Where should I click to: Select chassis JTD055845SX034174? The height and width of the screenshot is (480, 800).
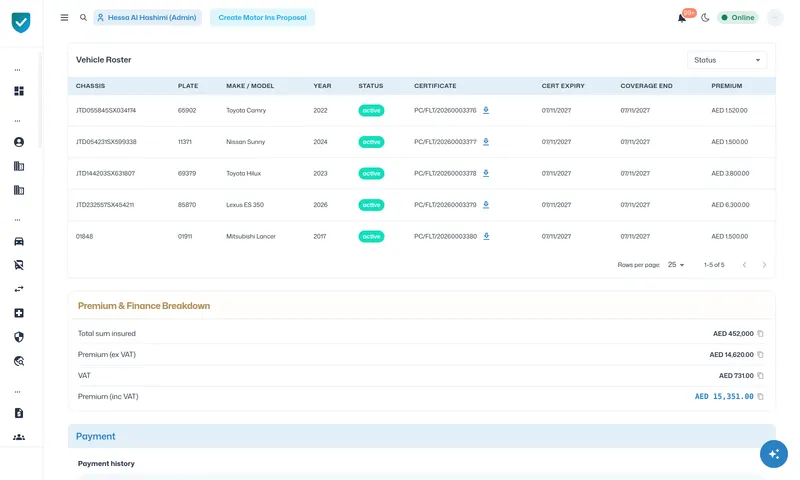[106, 110]
